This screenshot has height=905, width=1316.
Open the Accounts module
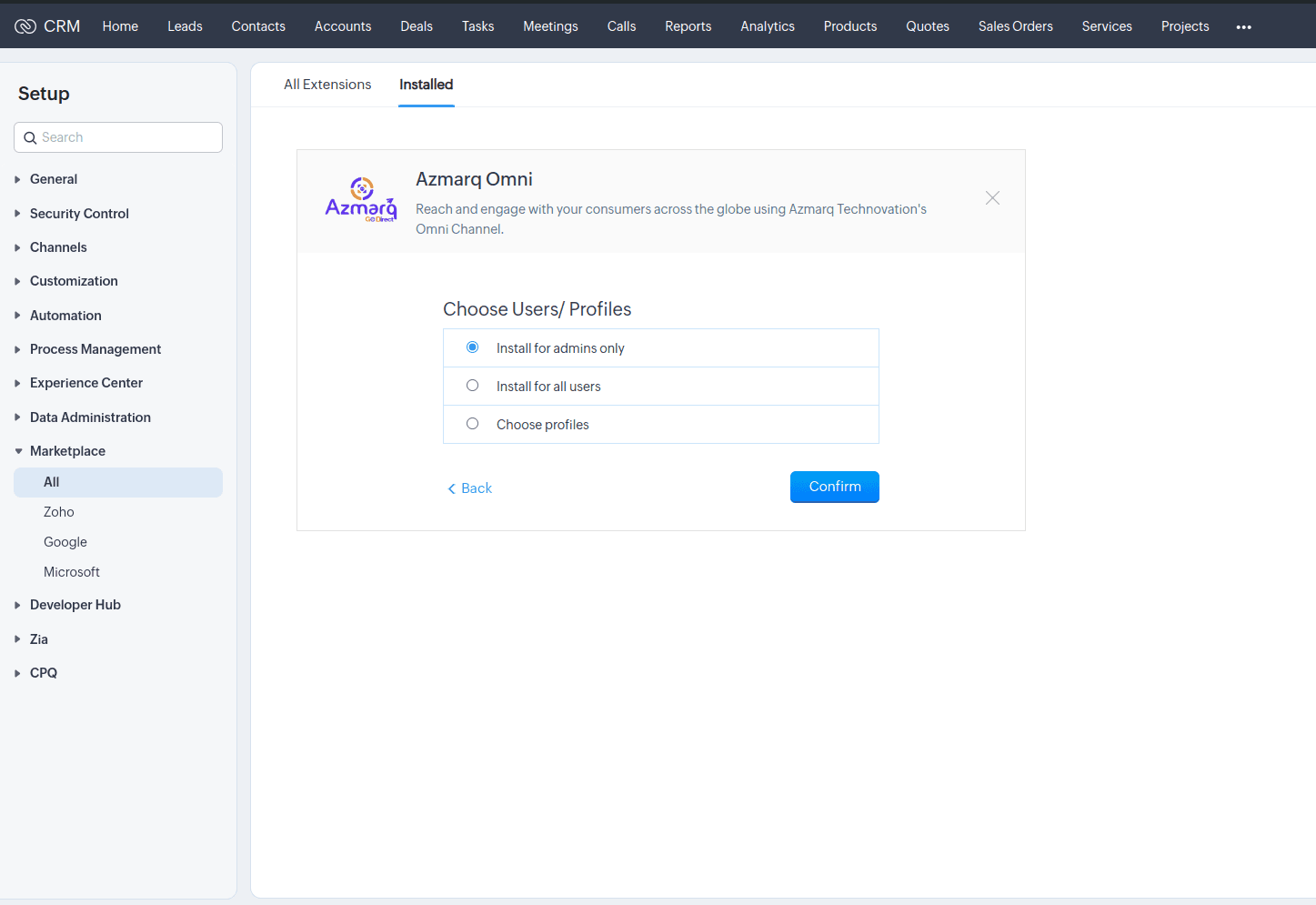[343, 26]
